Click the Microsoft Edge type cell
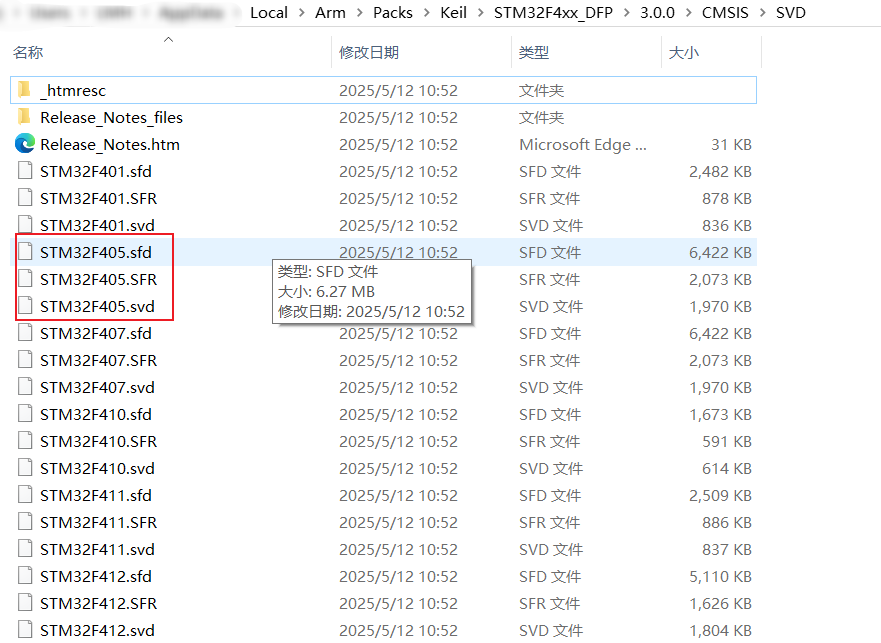Image resolution: width=881 pixels, height=643 pixels. (583, 144)
